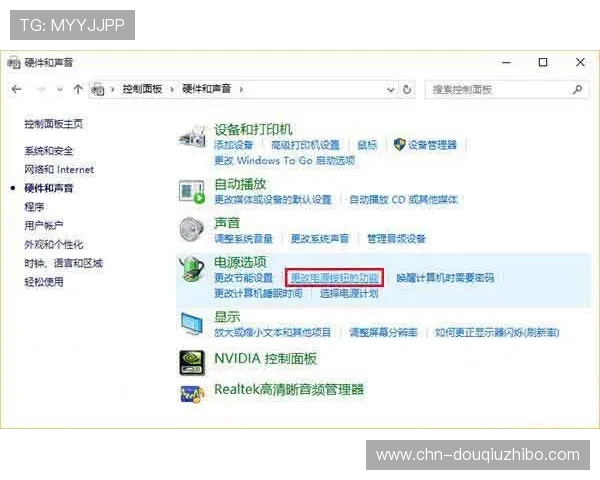
Task: Open 控制面板主页 in the sidebar
Action: (x=54, y=124)
